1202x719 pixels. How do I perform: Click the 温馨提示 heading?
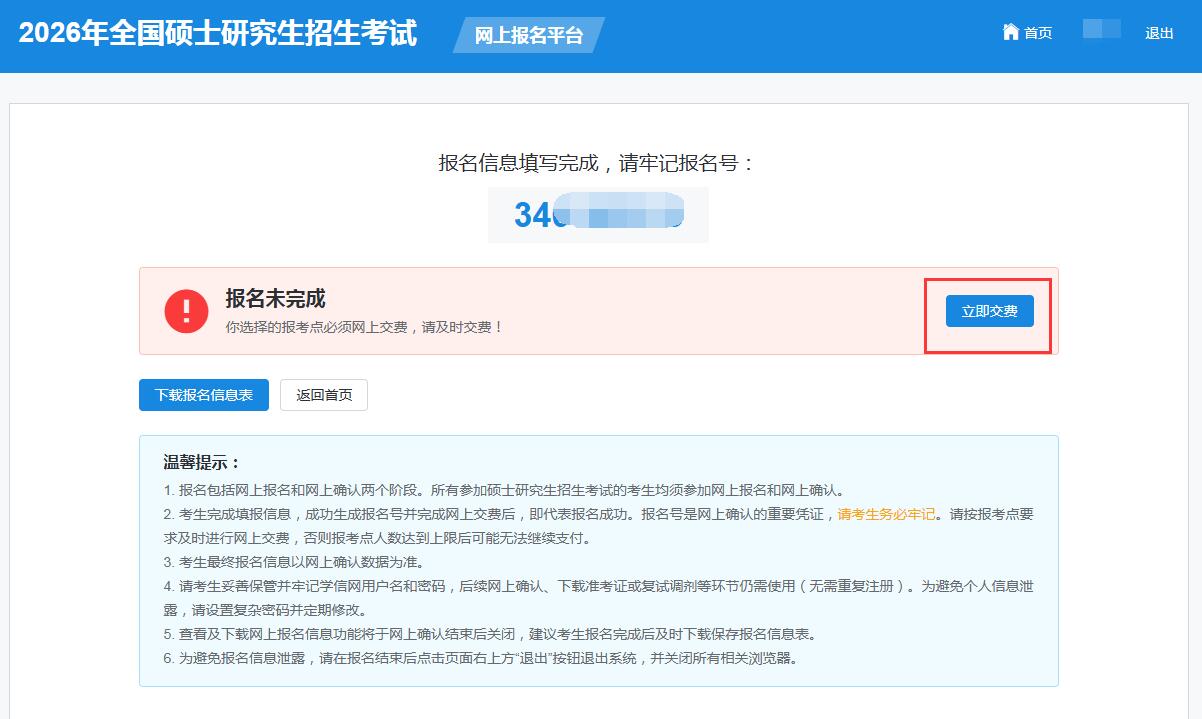click(202, 463)
